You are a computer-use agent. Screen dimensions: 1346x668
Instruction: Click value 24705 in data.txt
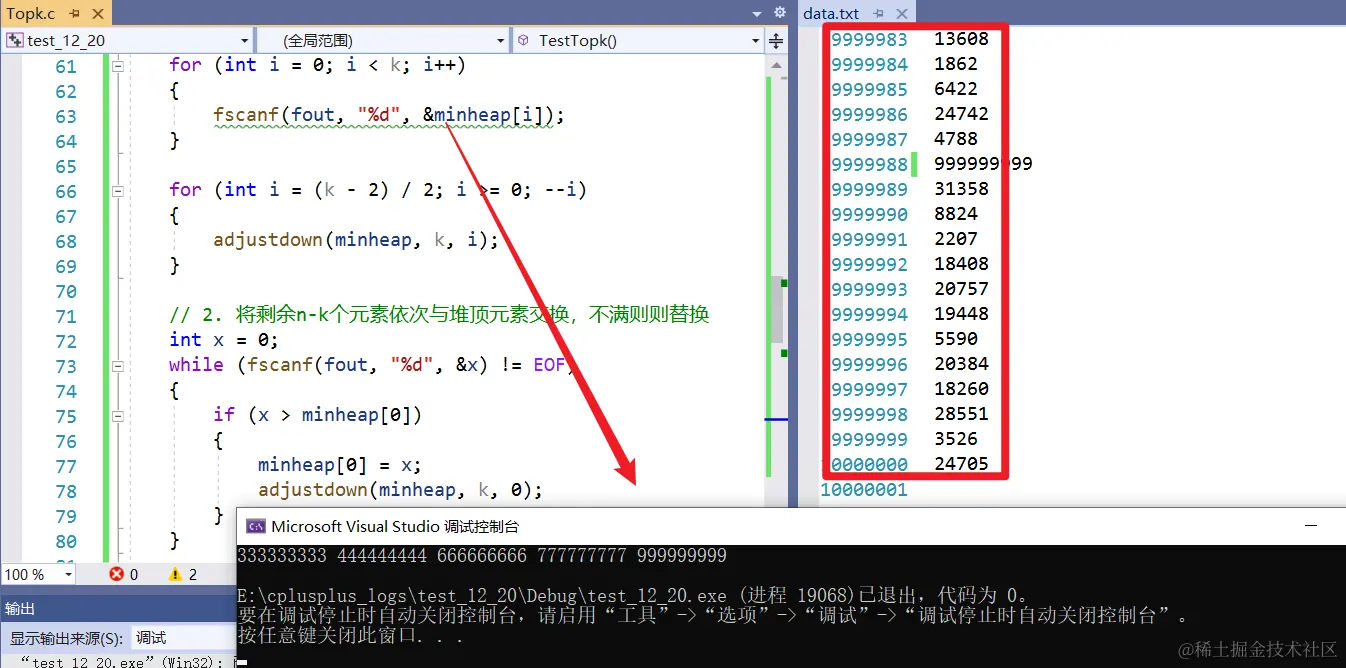961,464
